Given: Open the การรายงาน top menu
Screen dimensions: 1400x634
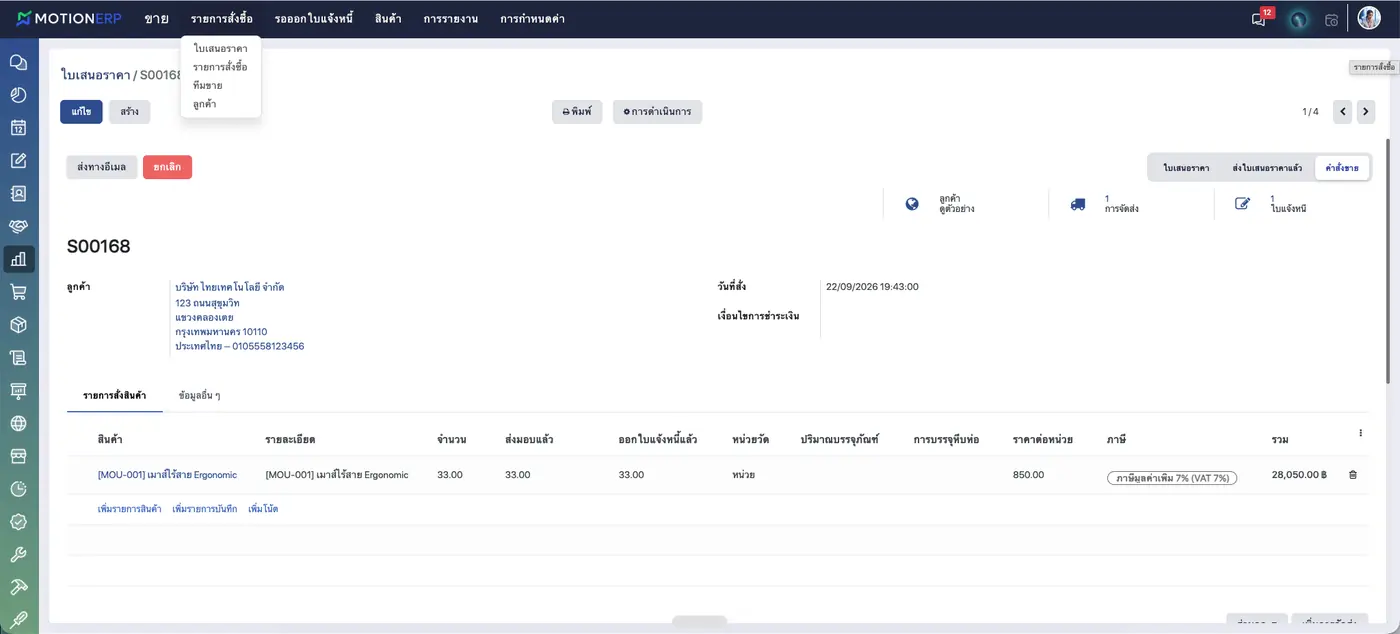Looking at the screenshot, I should click(450, 19).
